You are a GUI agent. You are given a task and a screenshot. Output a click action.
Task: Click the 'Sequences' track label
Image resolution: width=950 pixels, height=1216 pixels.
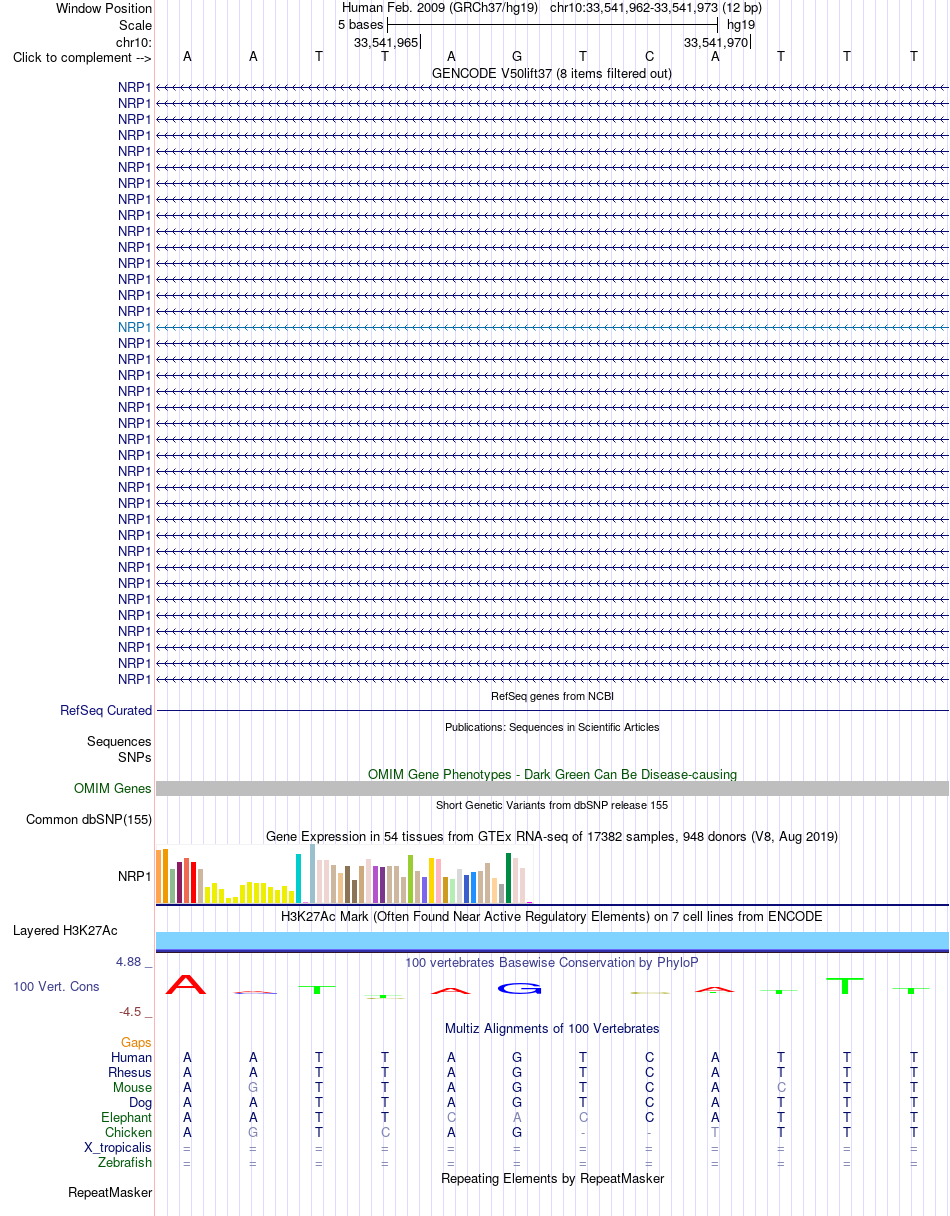click(119, 742)
